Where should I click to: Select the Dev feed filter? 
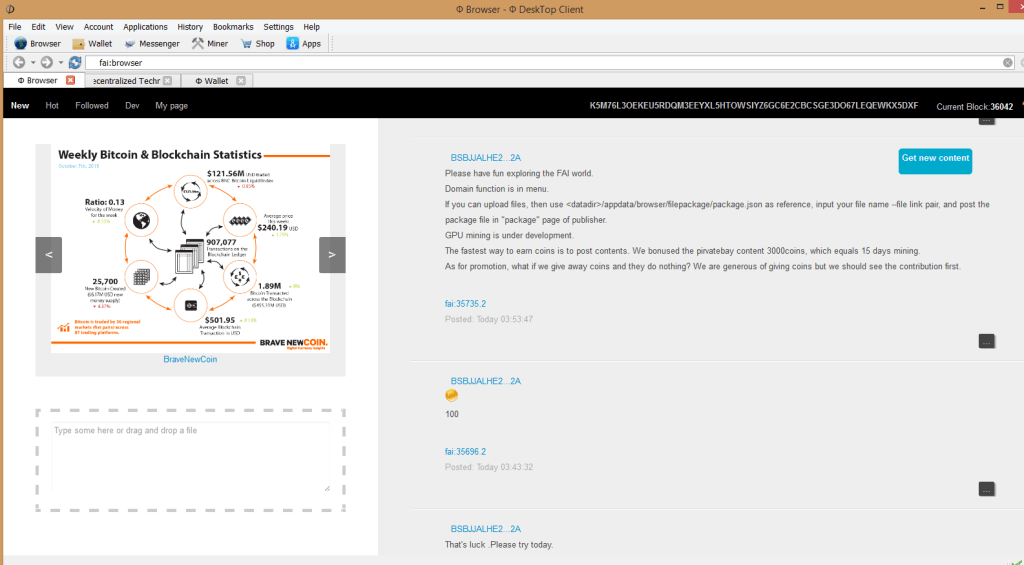(133, 105)
